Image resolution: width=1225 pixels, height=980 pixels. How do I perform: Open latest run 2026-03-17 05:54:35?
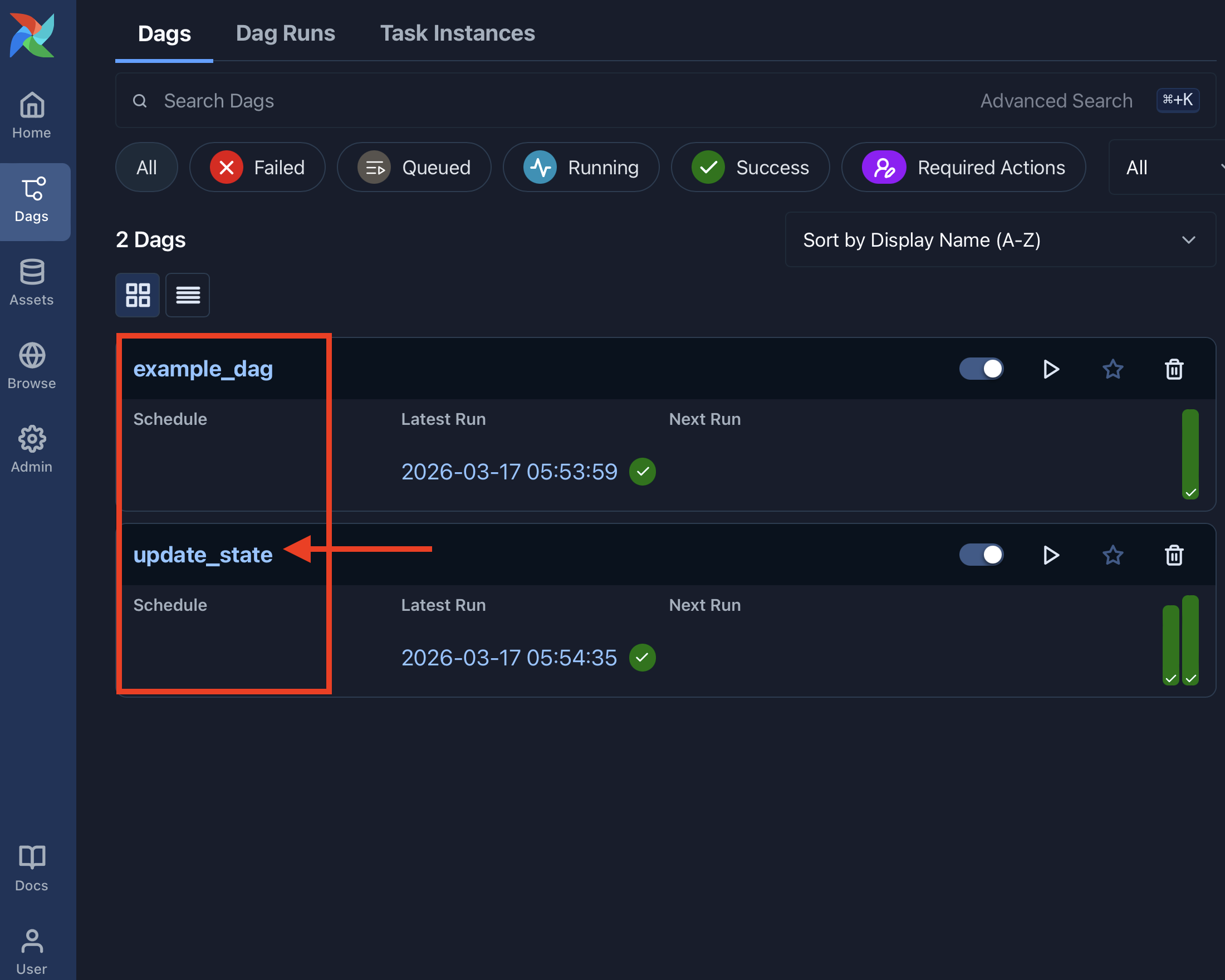click(x=509, y=658)
